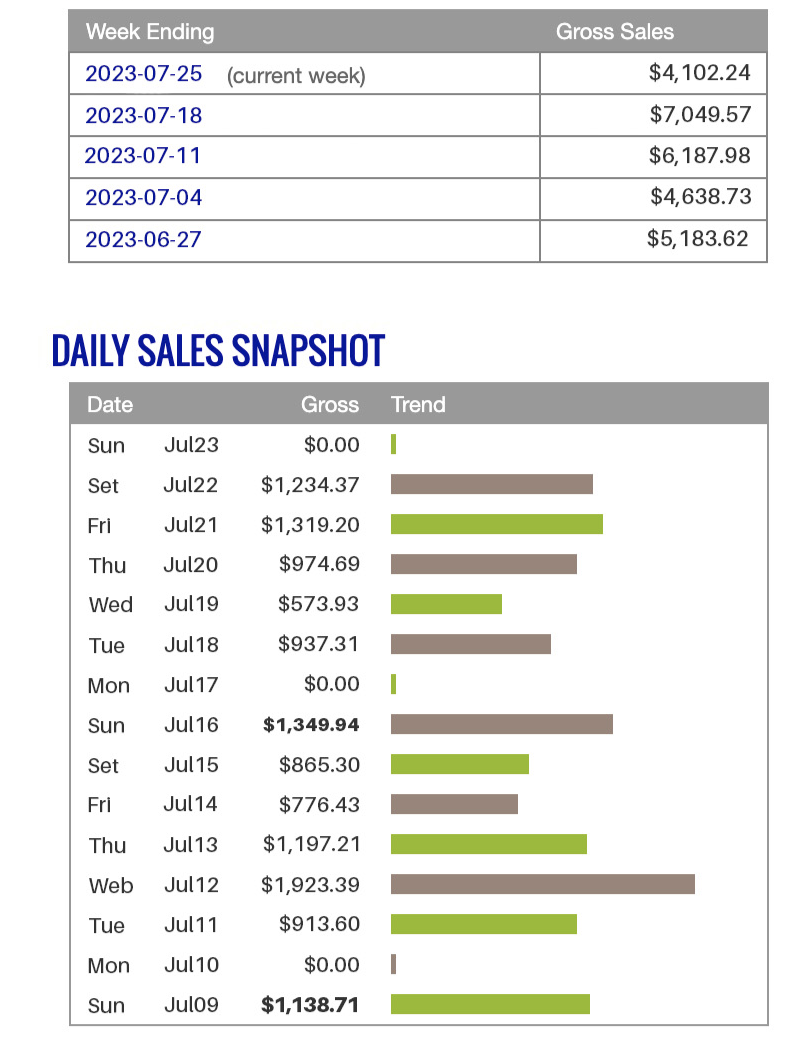The image size is (812, 1060).
Task: Click the Date header in daily snapshot
Action: pos(110,404)
